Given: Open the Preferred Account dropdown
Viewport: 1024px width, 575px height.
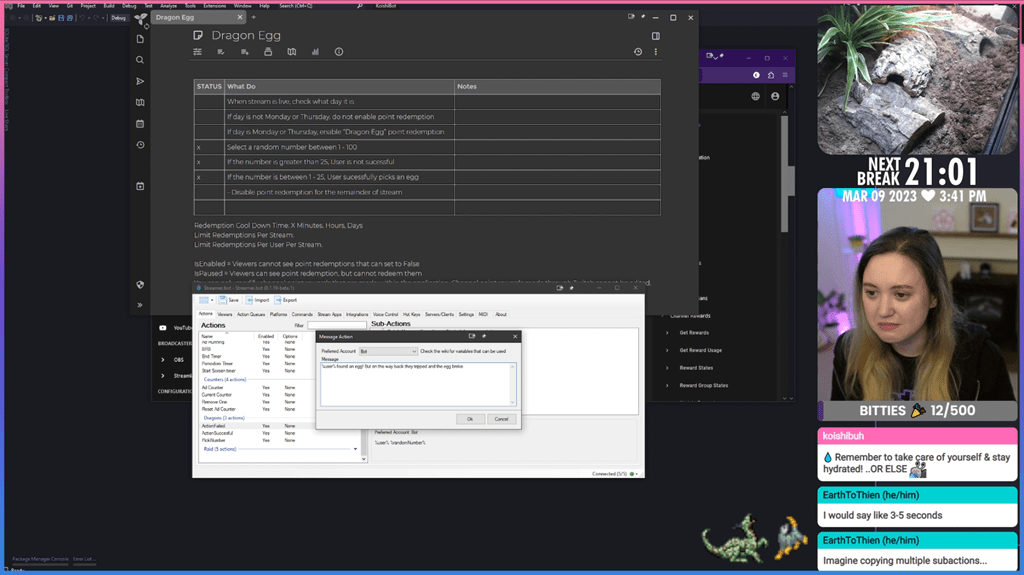Looking at the screenshot, I should (388, 352).
